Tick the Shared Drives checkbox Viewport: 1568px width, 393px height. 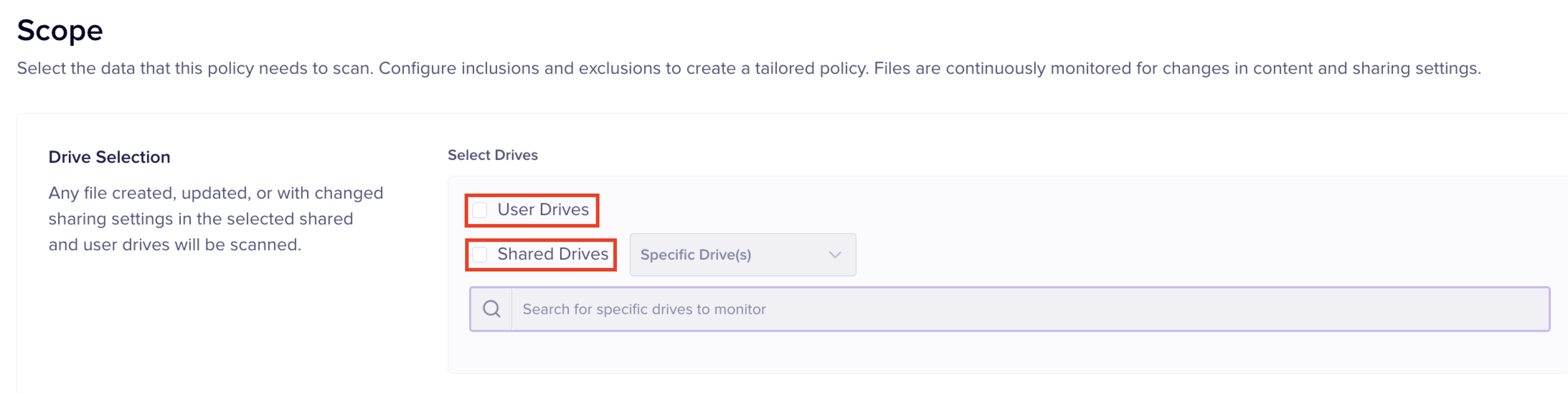pyautogui.click(x=480, y=254)
